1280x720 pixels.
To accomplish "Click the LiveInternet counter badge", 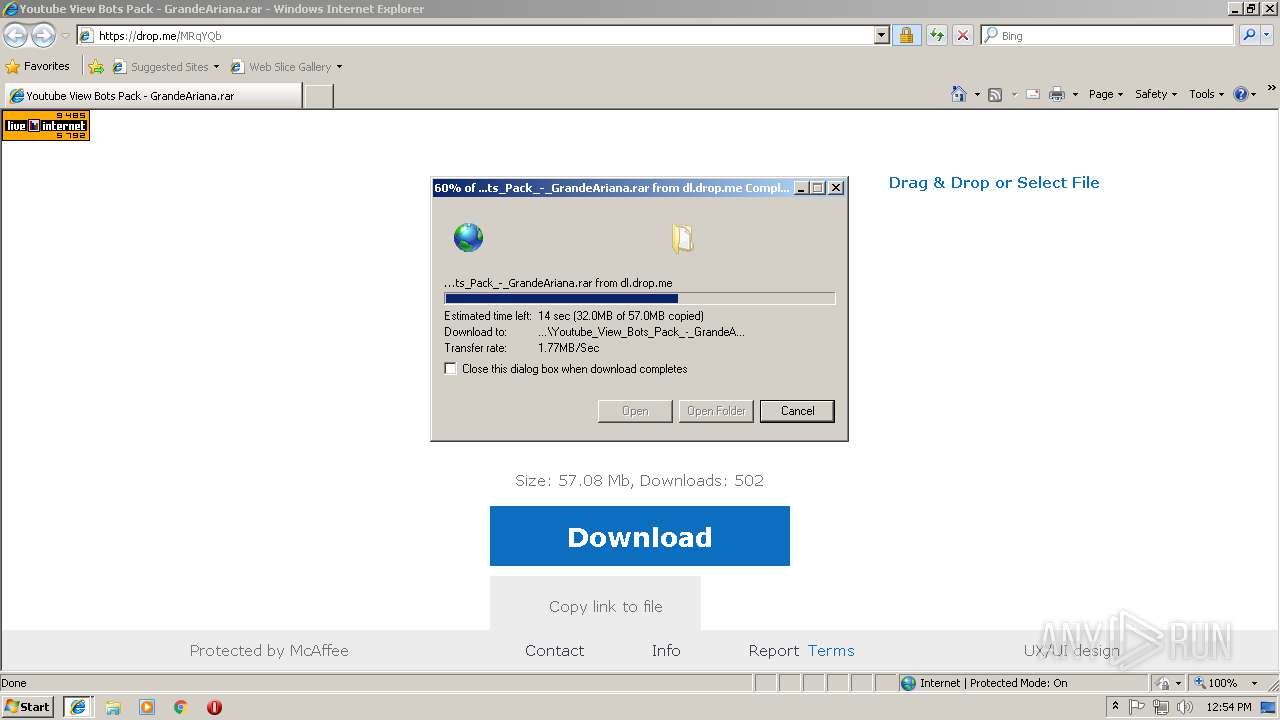I will 46,125.
